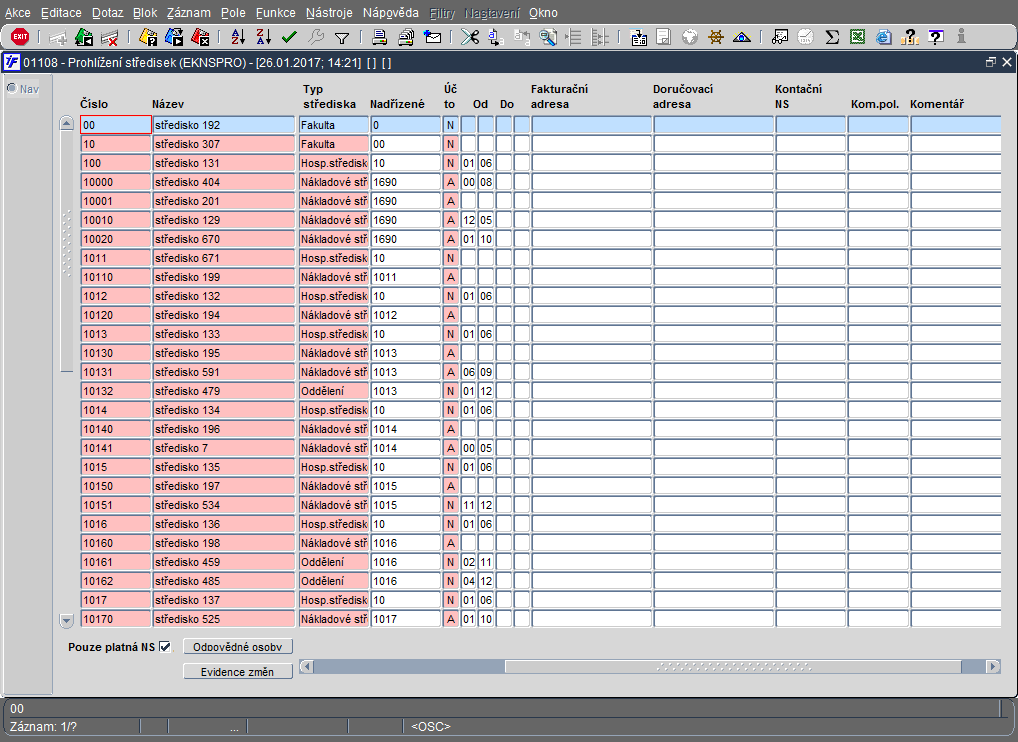Open the Záznam menu
This screenshot has height=742, width=1018.
tap(188, 12)
